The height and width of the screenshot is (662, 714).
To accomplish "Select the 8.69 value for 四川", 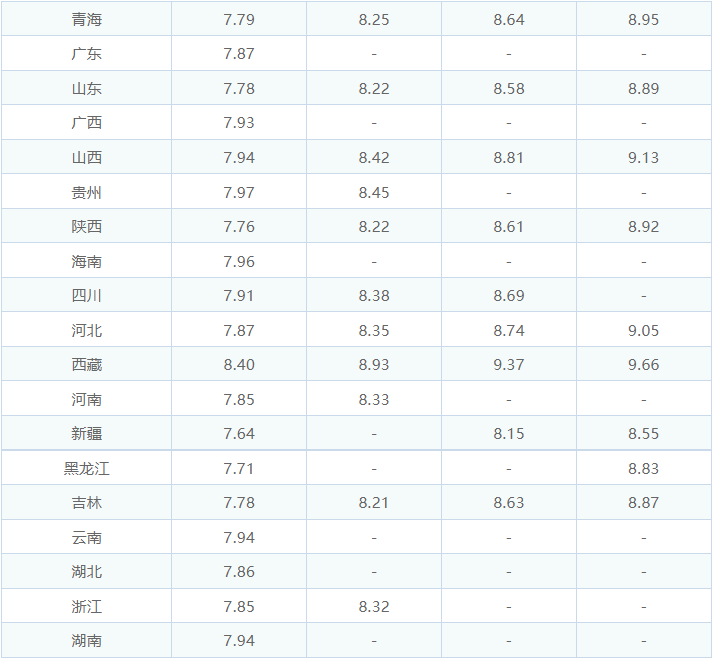I will [x=509, y=296].
